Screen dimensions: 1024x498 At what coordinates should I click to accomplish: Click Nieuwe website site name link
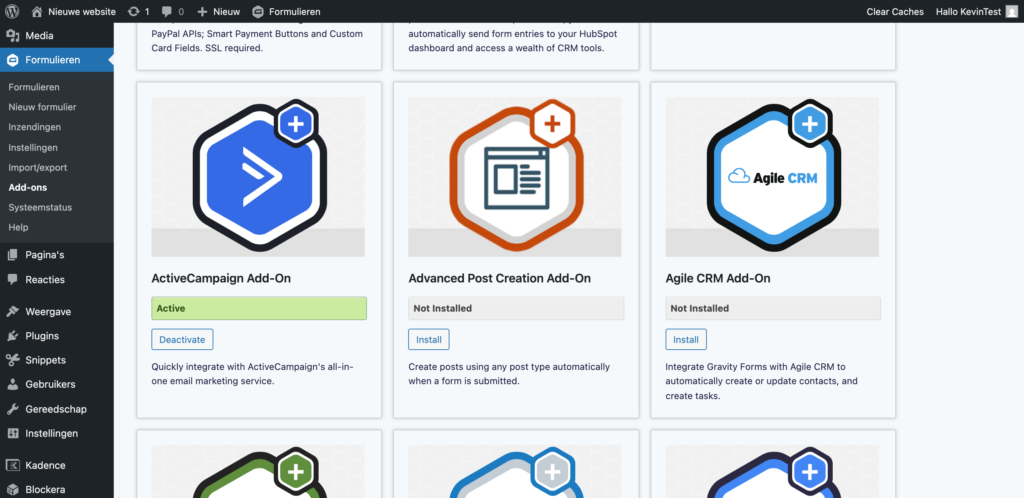click(x=82, y=11)
